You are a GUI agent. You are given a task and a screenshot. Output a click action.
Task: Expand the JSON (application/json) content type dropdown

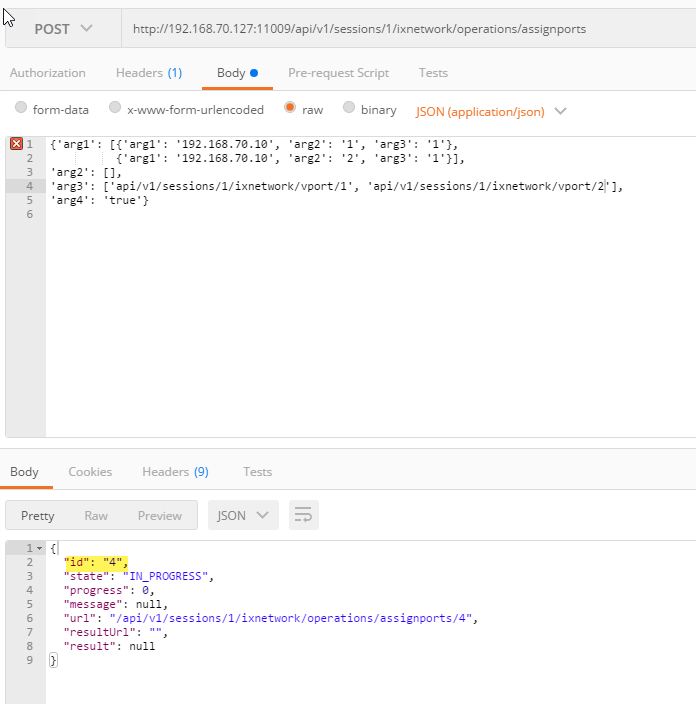[x=490, y=111]
